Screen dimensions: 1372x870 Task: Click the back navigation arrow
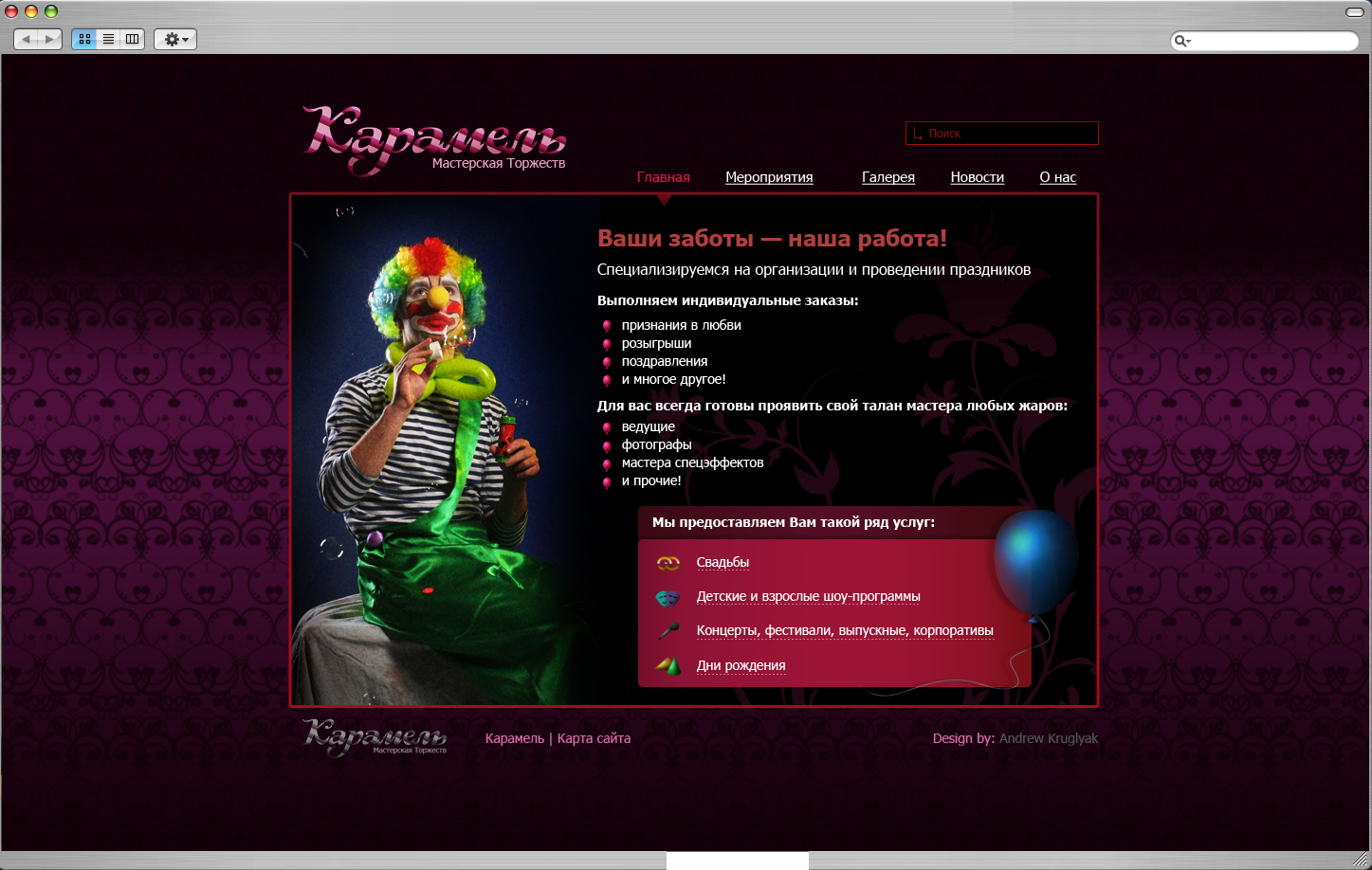coord(26,39)
